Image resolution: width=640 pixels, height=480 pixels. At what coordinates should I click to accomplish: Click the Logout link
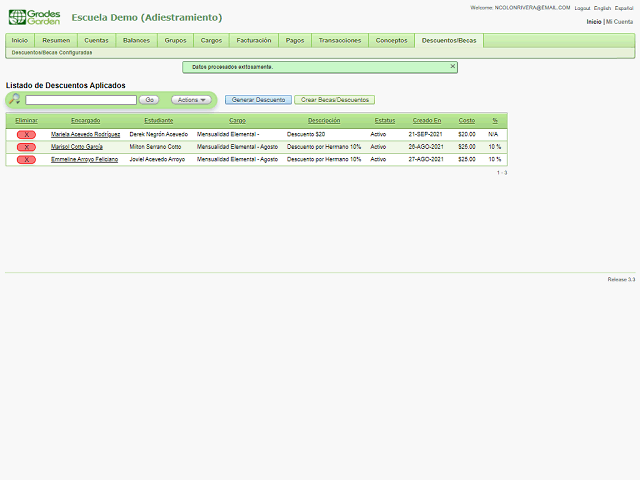point(582,8)
